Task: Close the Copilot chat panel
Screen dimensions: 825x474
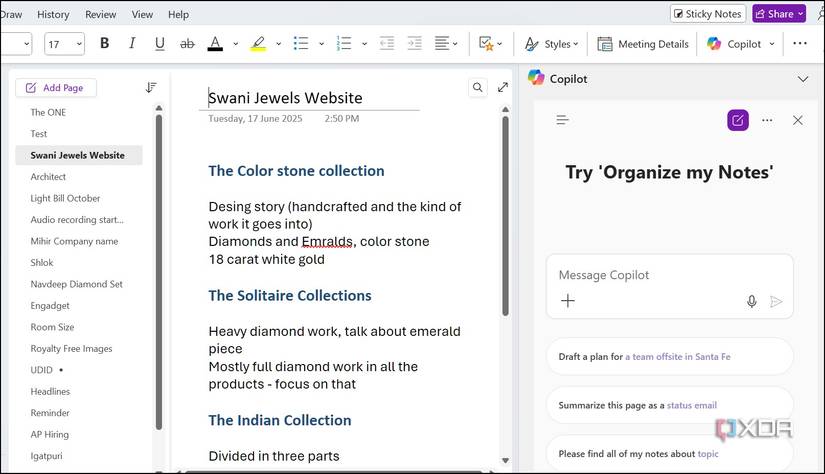Action: 798,120
